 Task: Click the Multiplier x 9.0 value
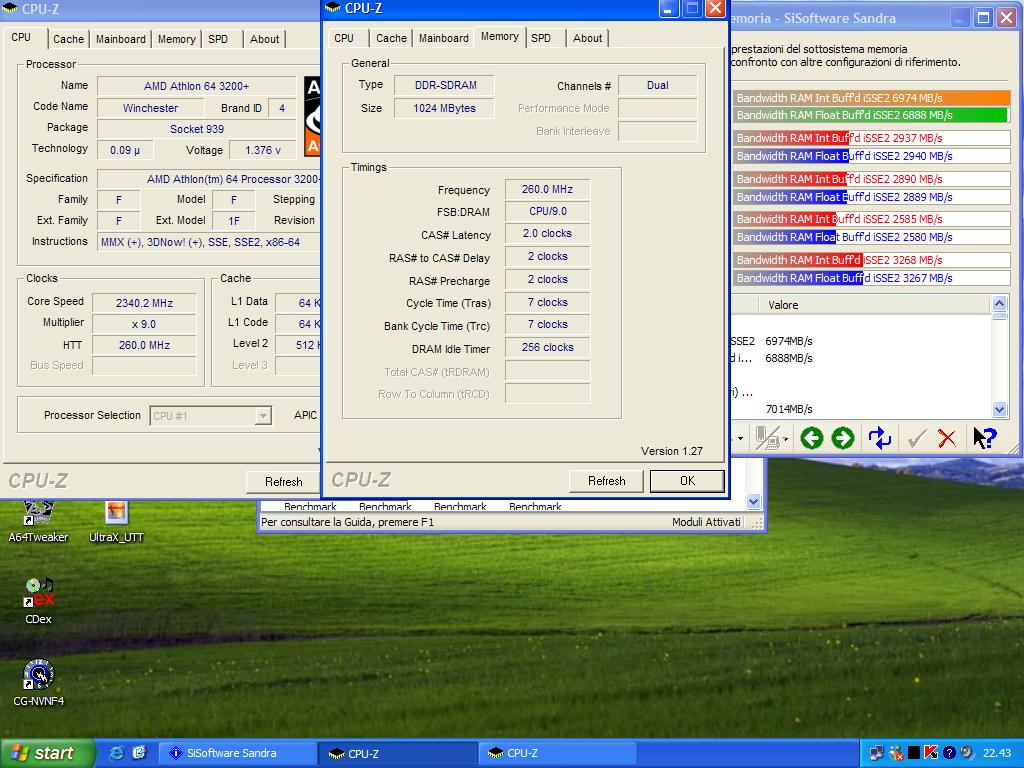tap(144, 324)
